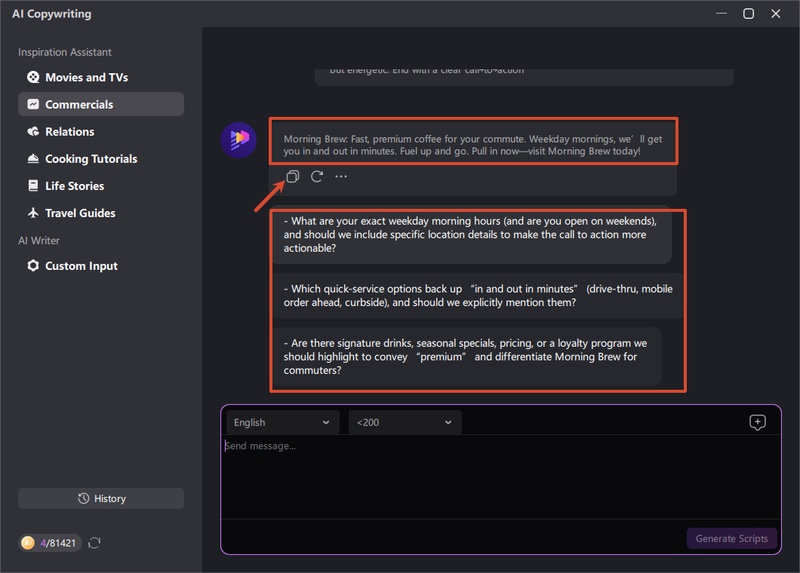The height and width of the screenshot is (573, 800).
Task: Open the <200 word count dropdown
Action: point(405,422)
